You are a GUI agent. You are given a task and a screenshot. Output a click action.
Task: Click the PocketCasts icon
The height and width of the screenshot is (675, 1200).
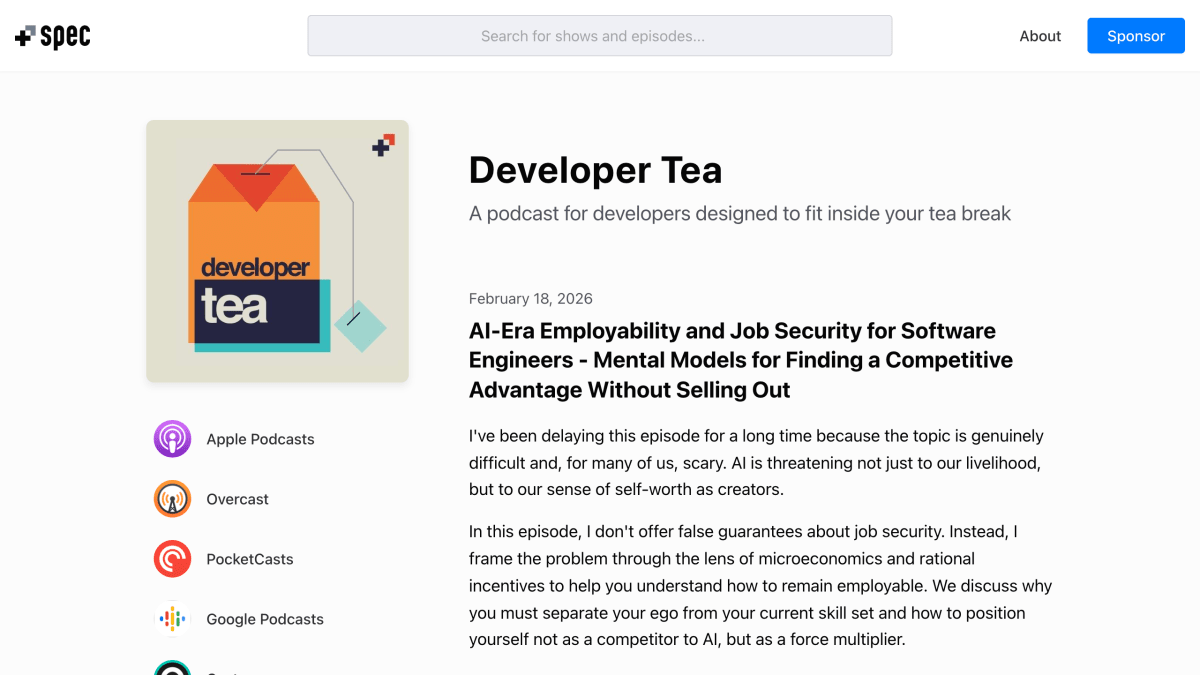tap(172, 559)
